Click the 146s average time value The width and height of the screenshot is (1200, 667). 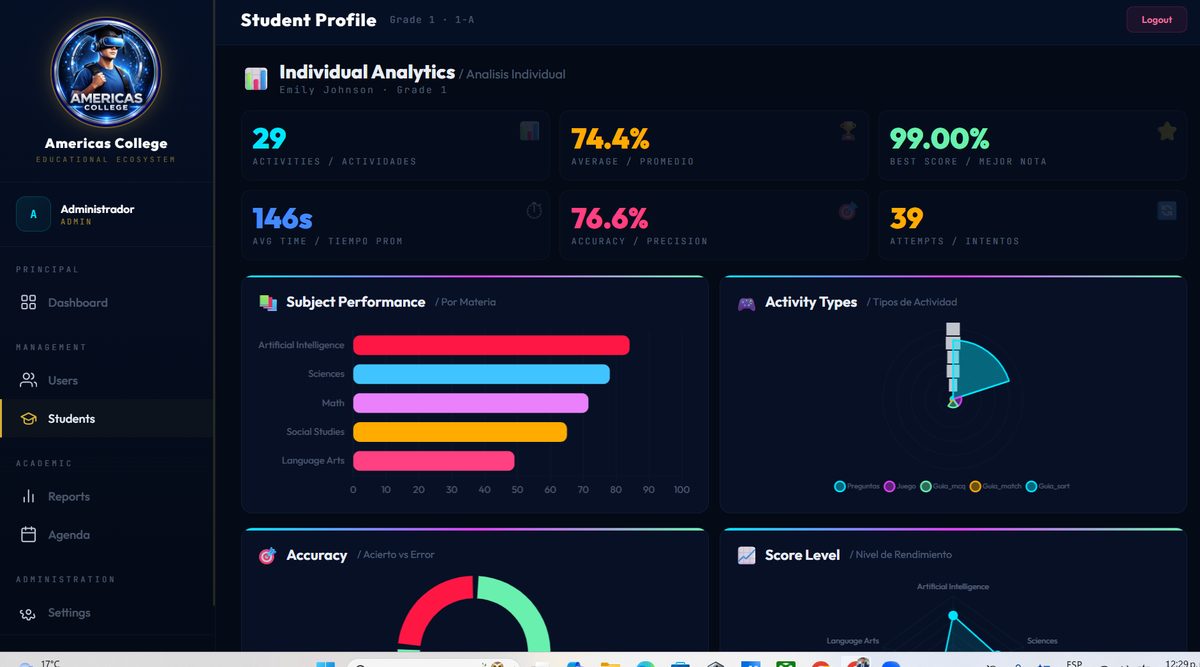(x=282, y=218)
